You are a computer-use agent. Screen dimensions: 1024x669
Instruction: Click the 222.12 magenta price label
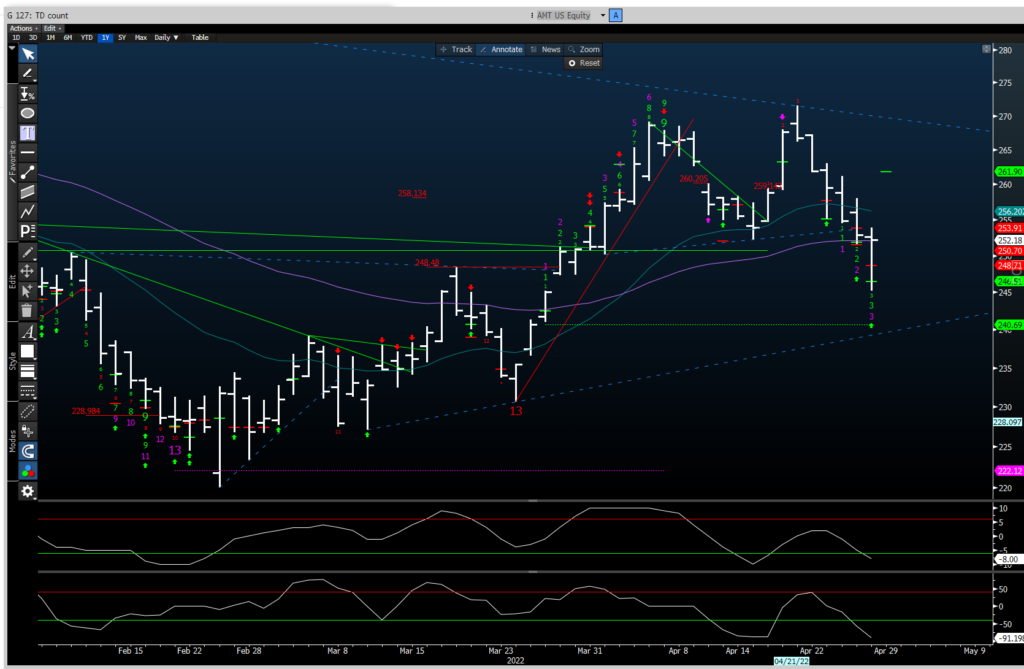point(1009,471)
